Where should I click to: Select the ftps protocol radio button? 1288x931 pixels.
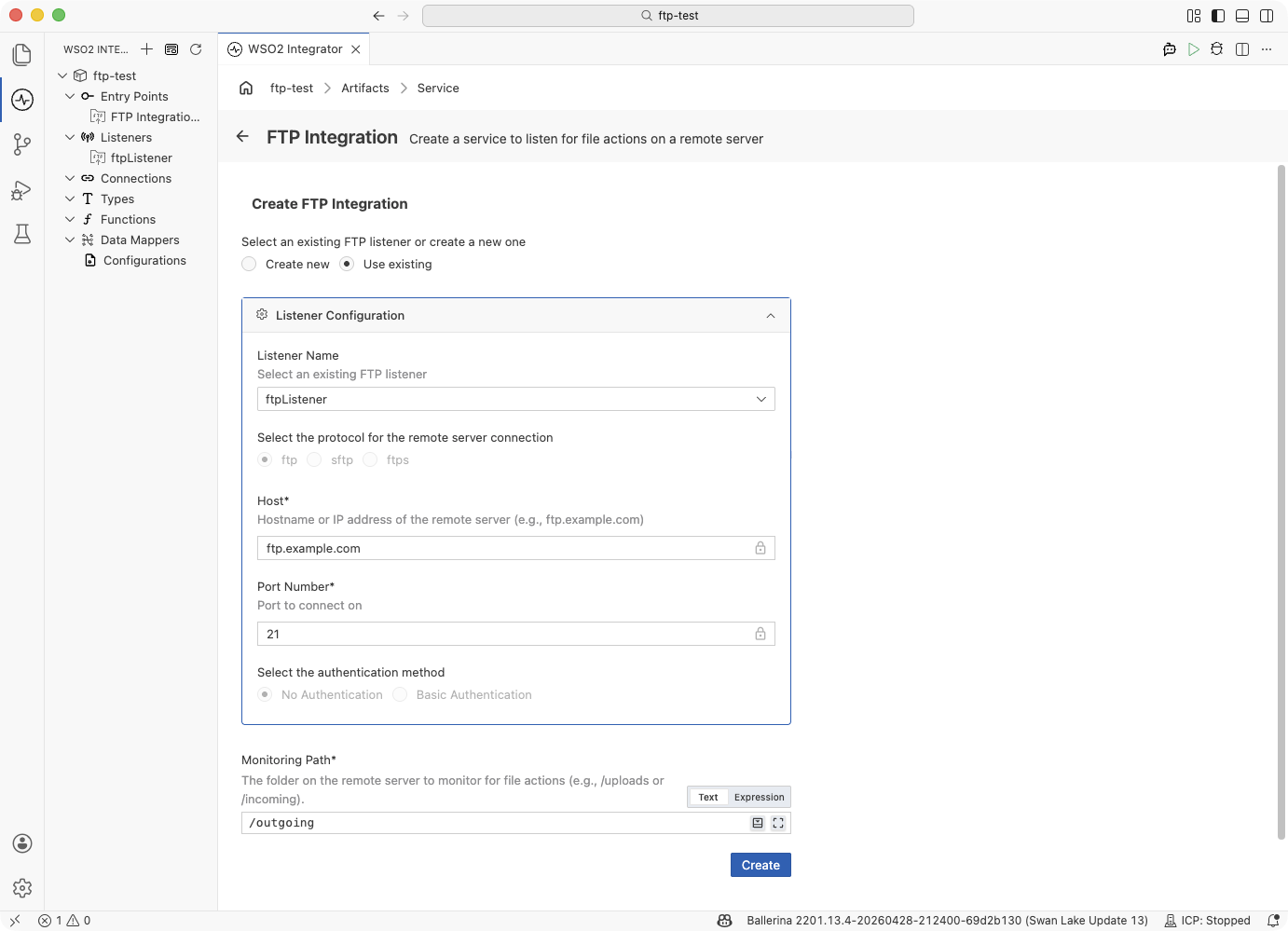point(370,459)
